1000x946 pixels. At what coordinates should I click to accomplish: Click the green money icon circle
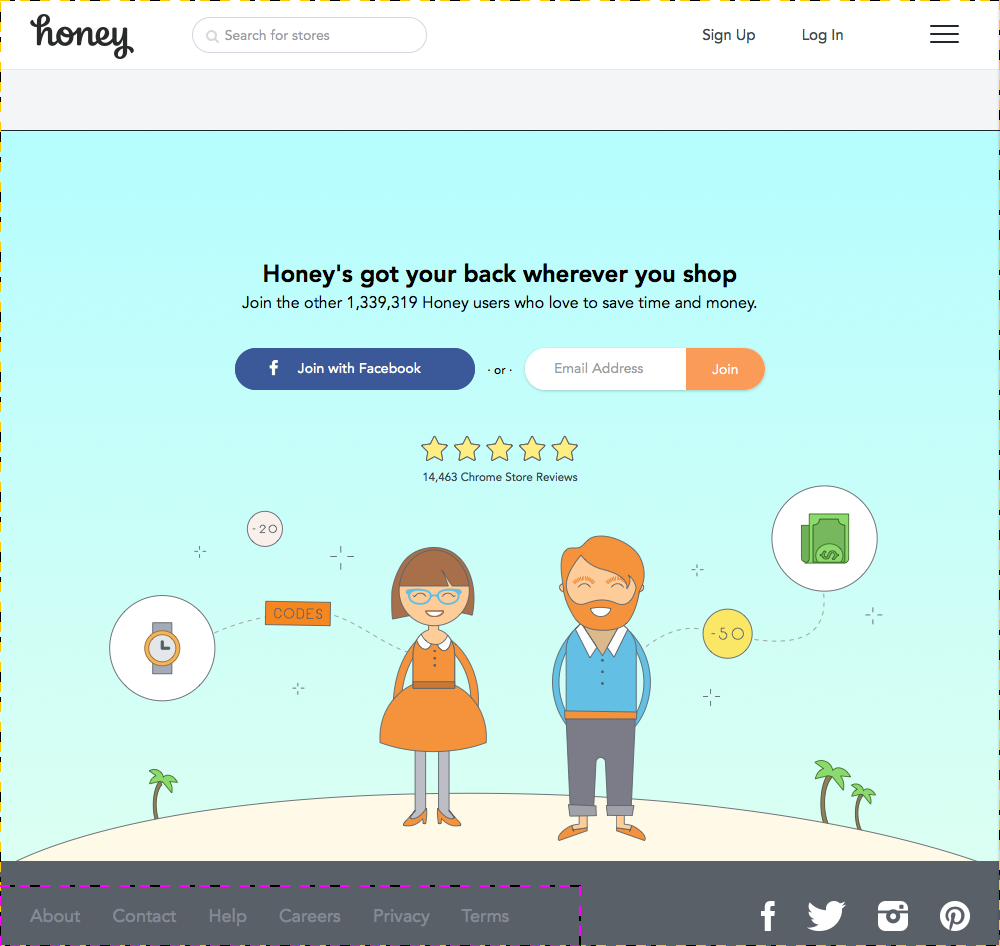pos(825,538)
